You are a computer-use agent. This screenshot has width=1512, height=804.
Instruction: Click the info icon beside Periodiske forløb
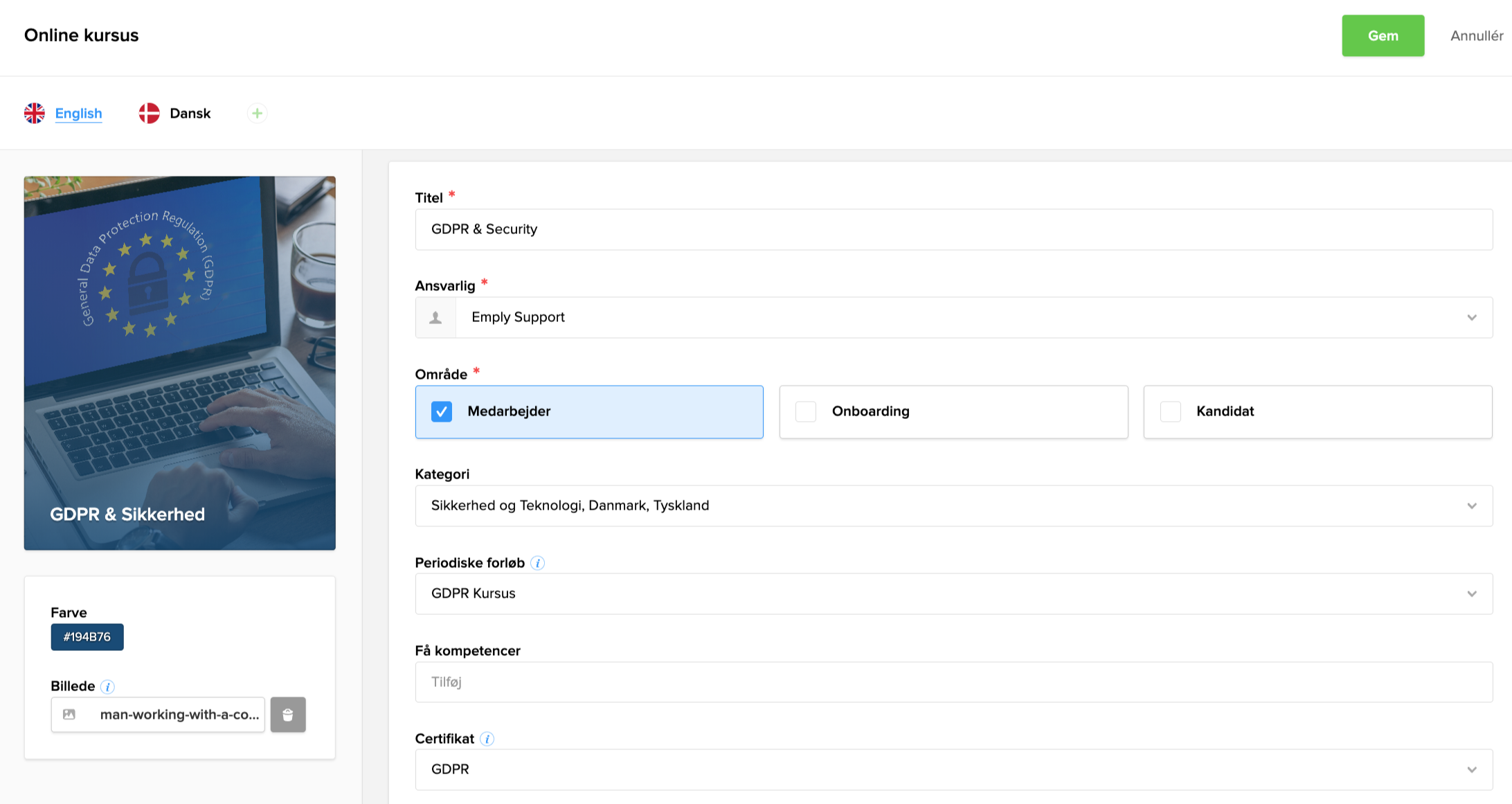click(x=537, y=563)
